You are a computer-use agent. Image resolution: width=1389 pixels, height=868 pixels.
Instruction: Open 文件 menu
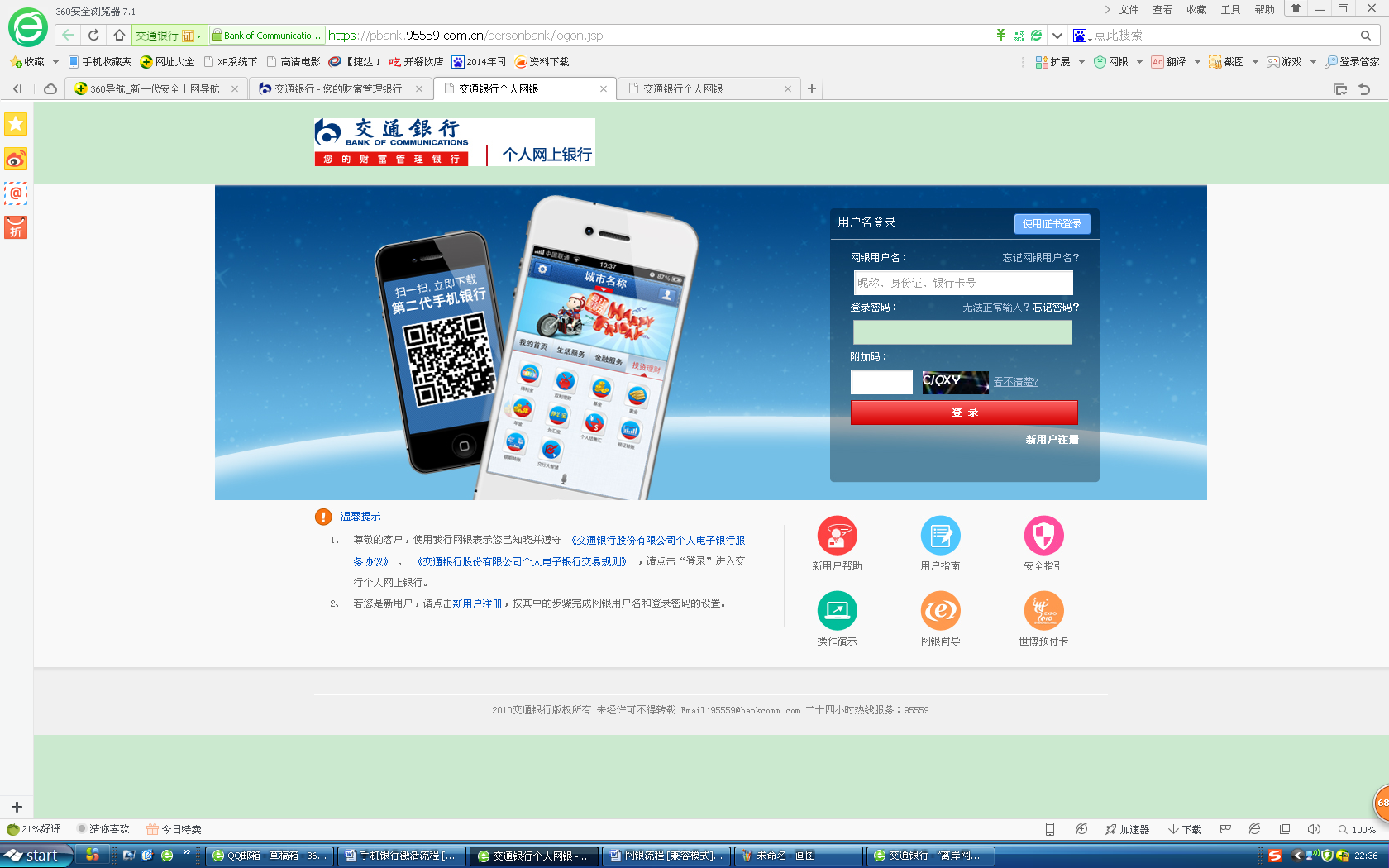tap(1129, 10)
